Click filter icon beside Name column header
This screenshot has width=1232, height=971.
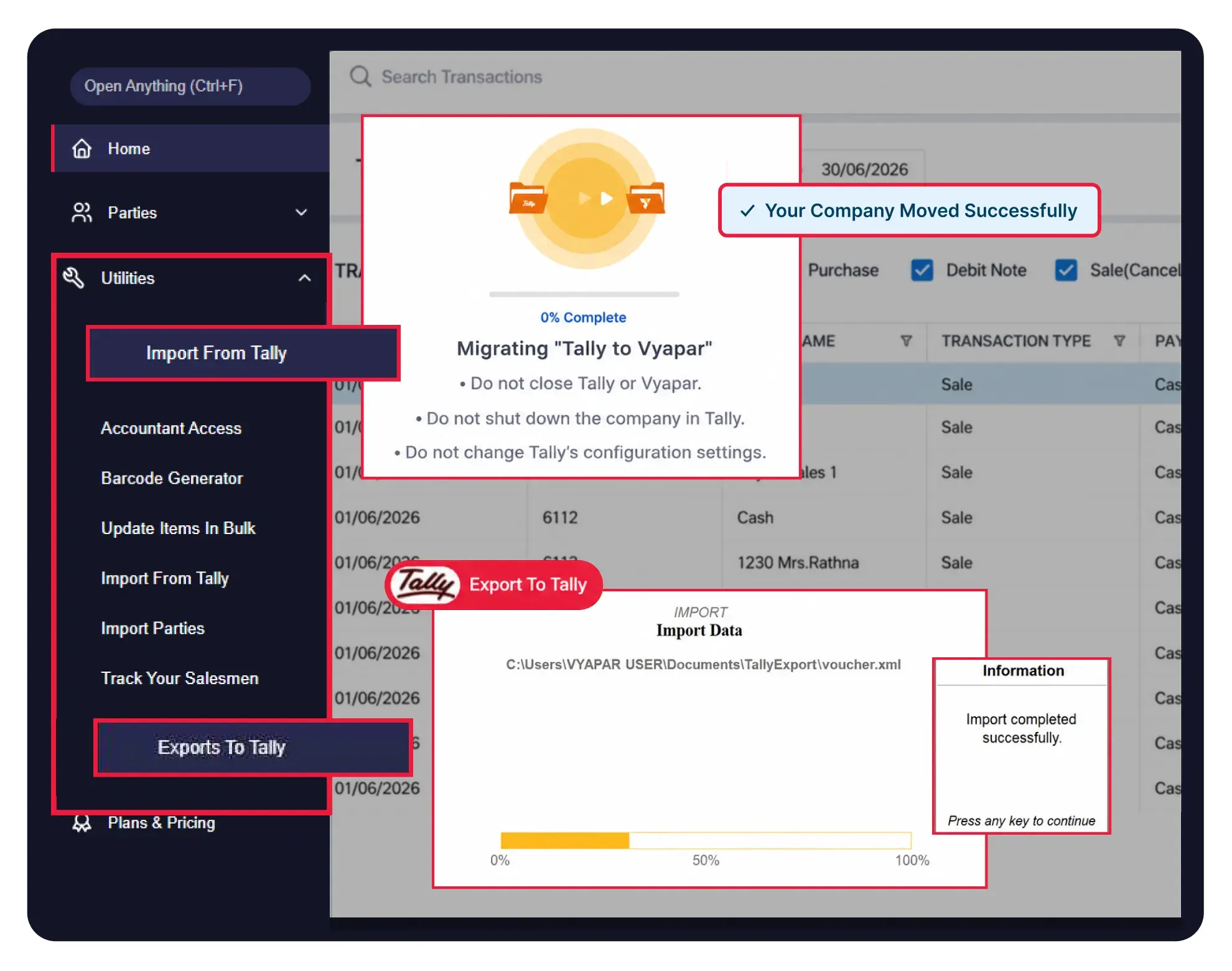(906, 340)
